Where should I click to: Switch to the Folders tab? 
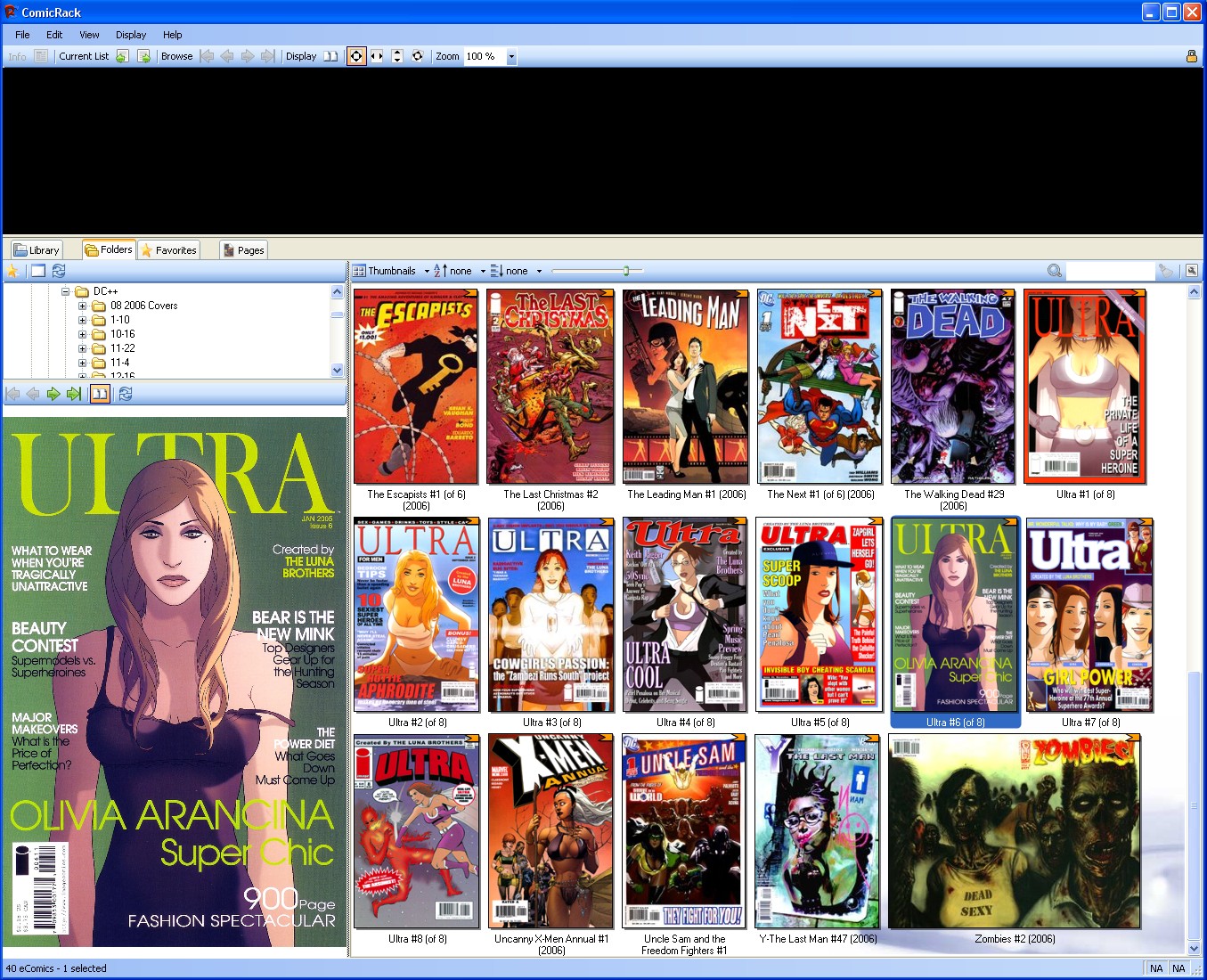tap(109, 249)
